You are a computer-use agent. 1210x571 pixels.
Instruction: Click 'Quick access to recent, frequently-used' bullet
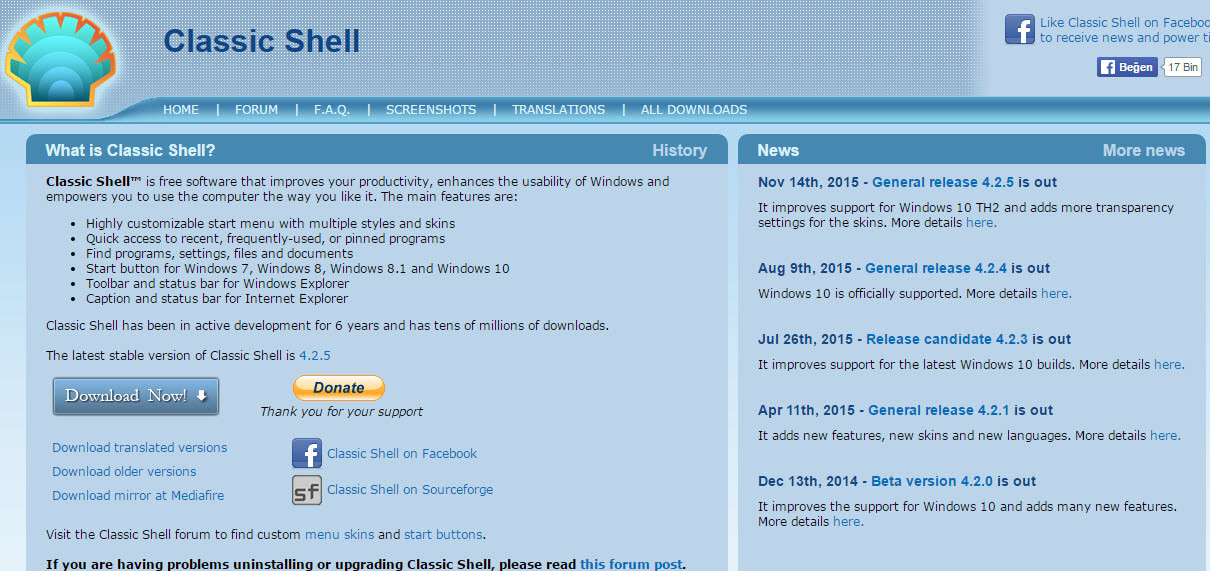[x=265, y=239]
